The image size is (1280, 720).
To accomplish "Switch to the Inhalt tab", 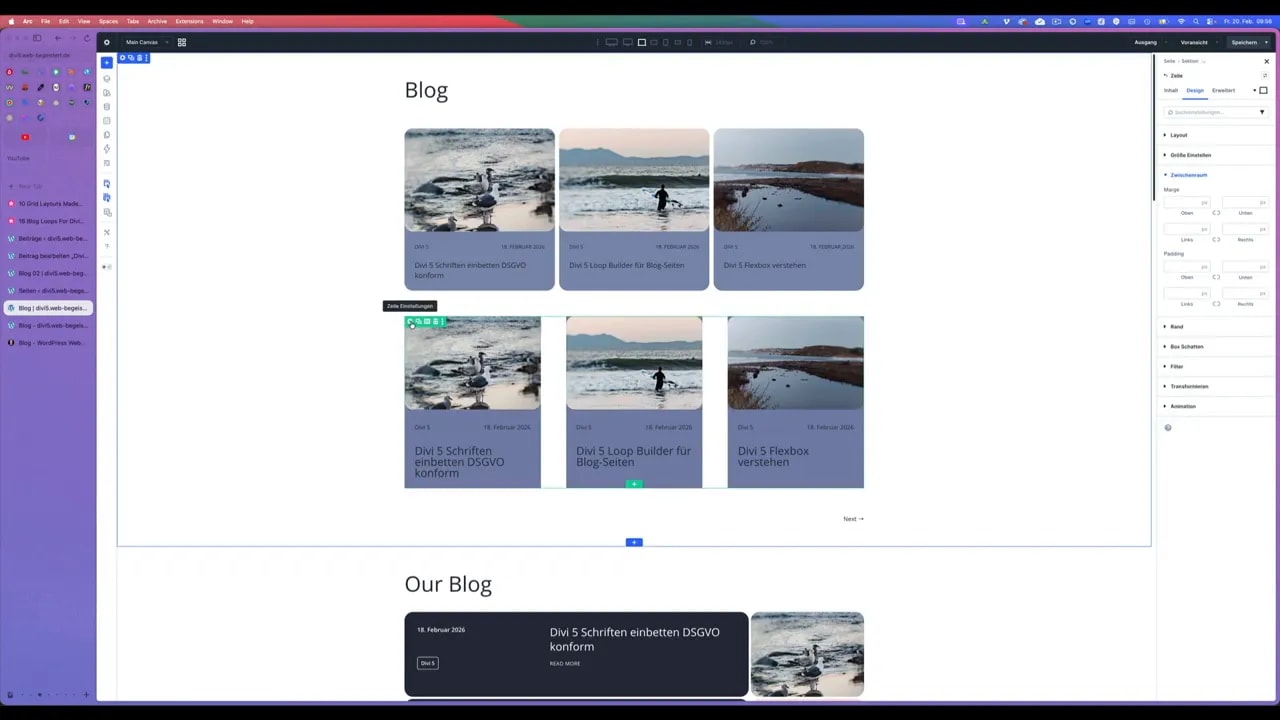I will click(1170, 90).
